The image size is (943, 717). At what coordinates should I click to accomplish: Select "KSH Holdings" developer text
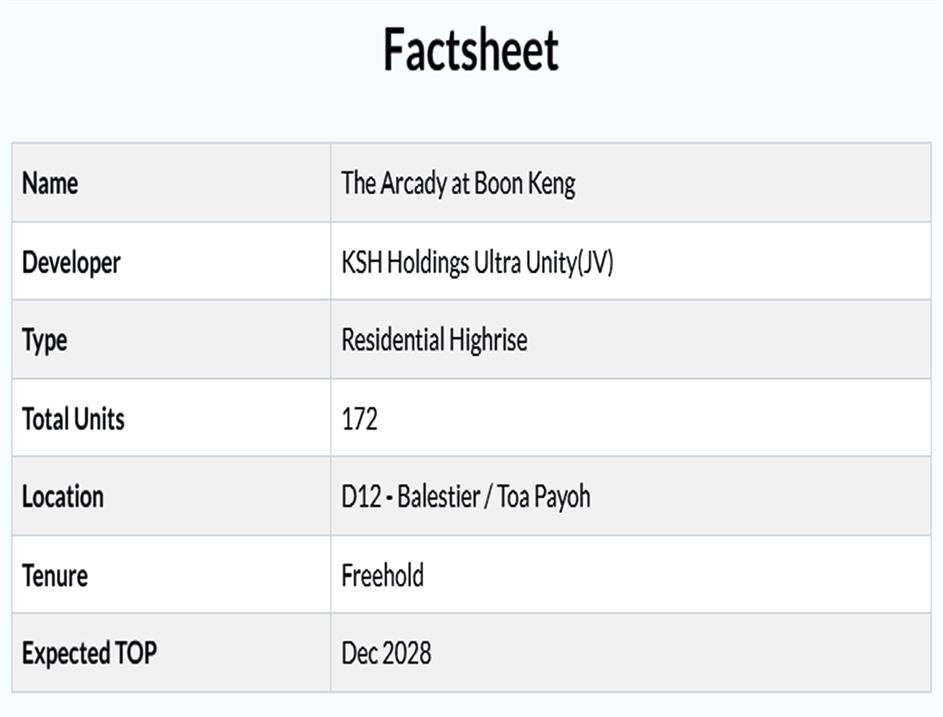[x=405, y=262]
